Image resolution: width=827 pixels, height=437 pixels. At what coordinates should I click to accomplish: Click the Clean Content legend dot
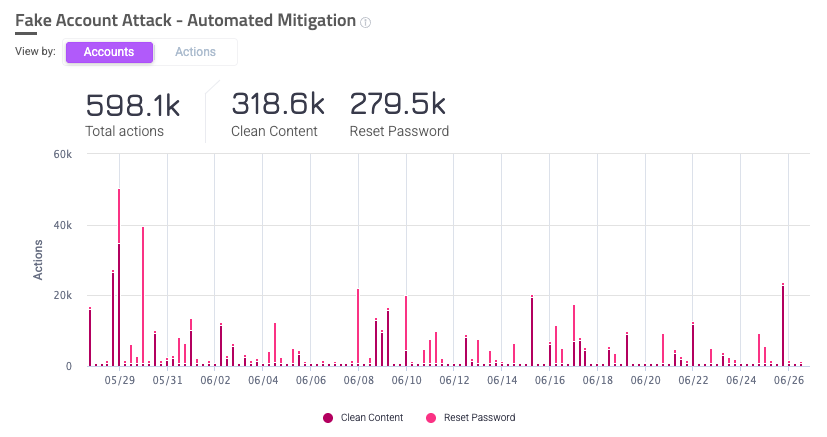(327, 417)
